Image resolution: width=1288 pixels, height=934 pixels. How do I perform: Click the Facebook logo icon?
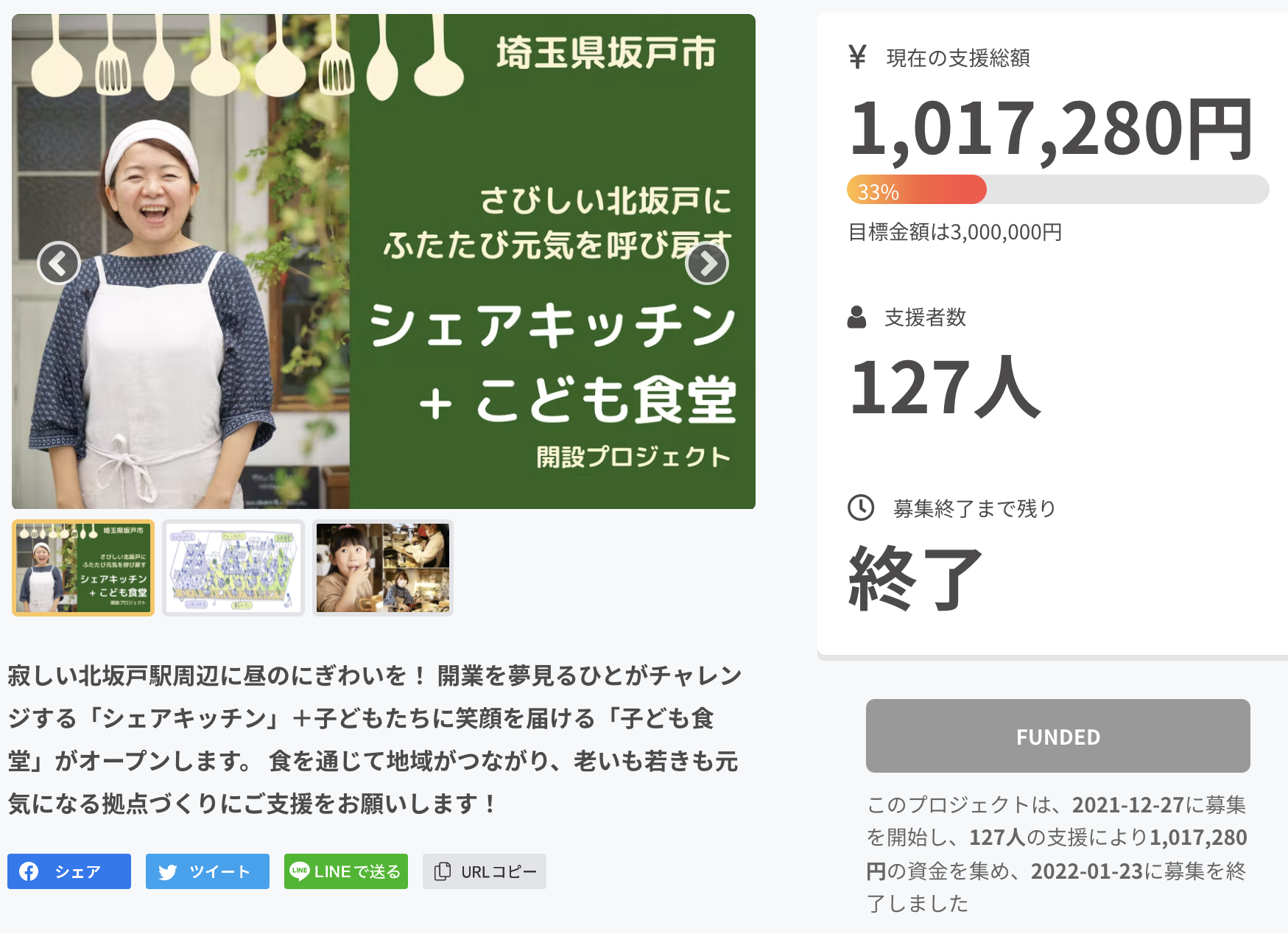point(29,871)
